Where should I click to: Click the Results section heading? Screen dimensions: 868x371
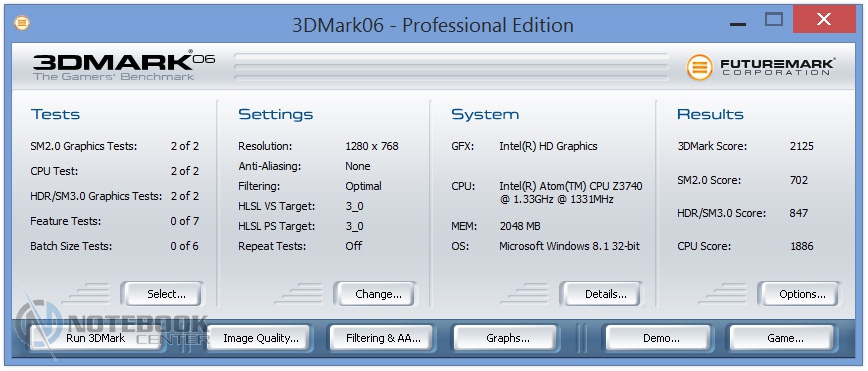click(x=710, y=115)
